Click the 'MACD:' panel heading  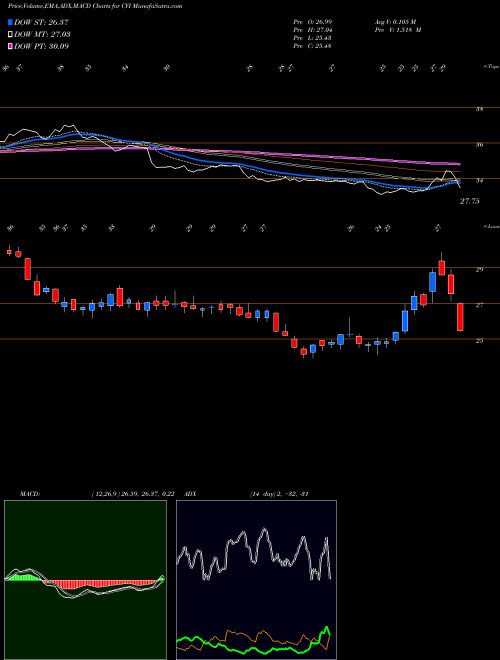[x=29, y=494]
